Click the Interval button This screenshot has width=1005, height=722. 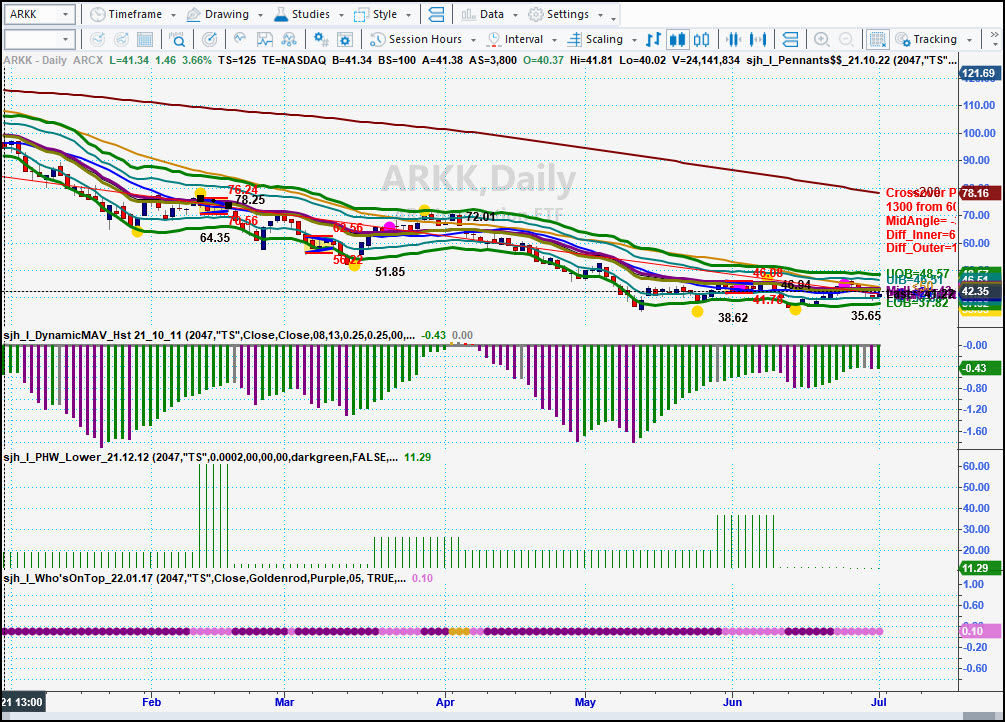click(522, 40)
